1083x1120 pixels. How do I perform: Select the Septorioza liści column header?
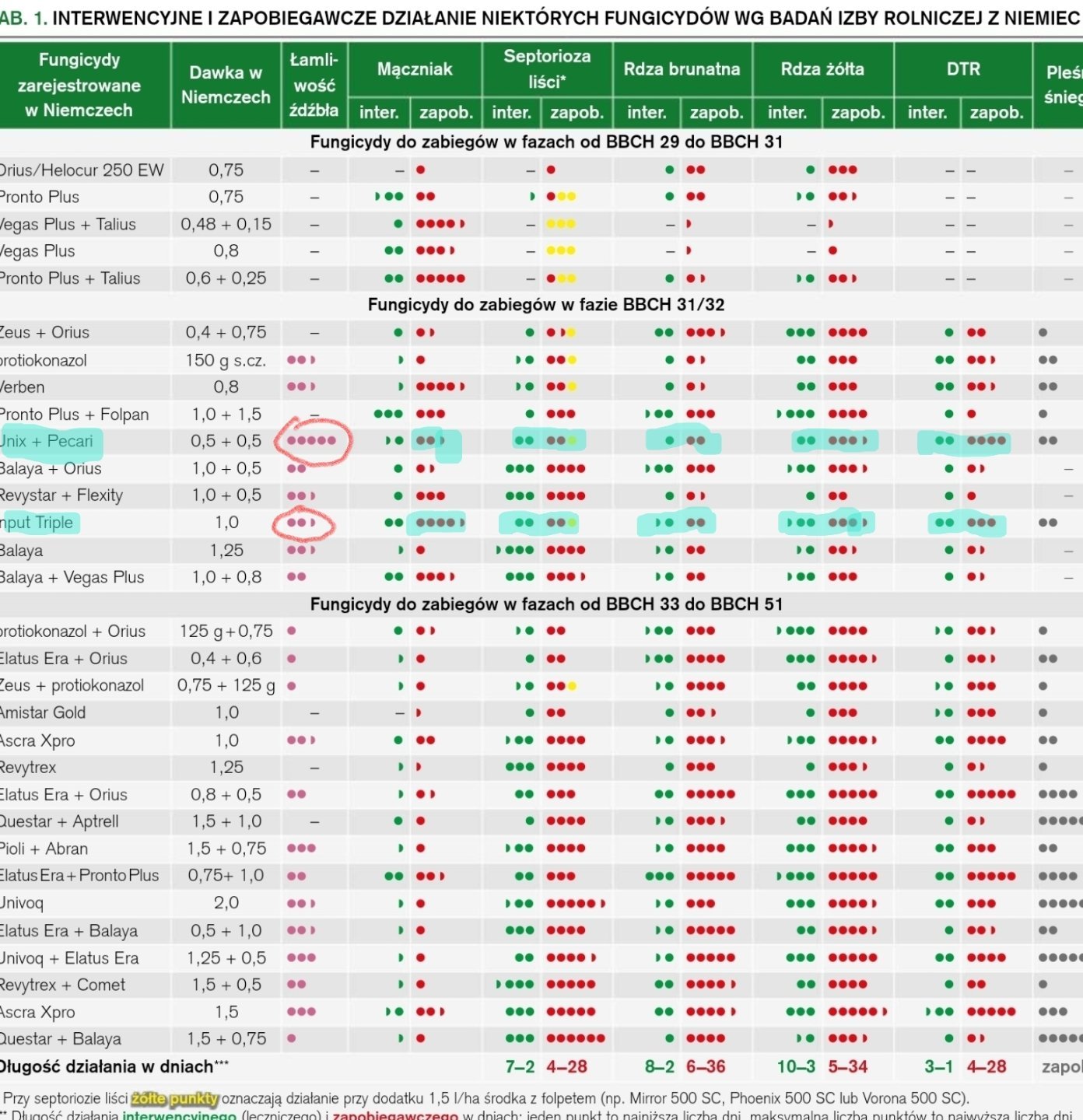pos(547,68)
